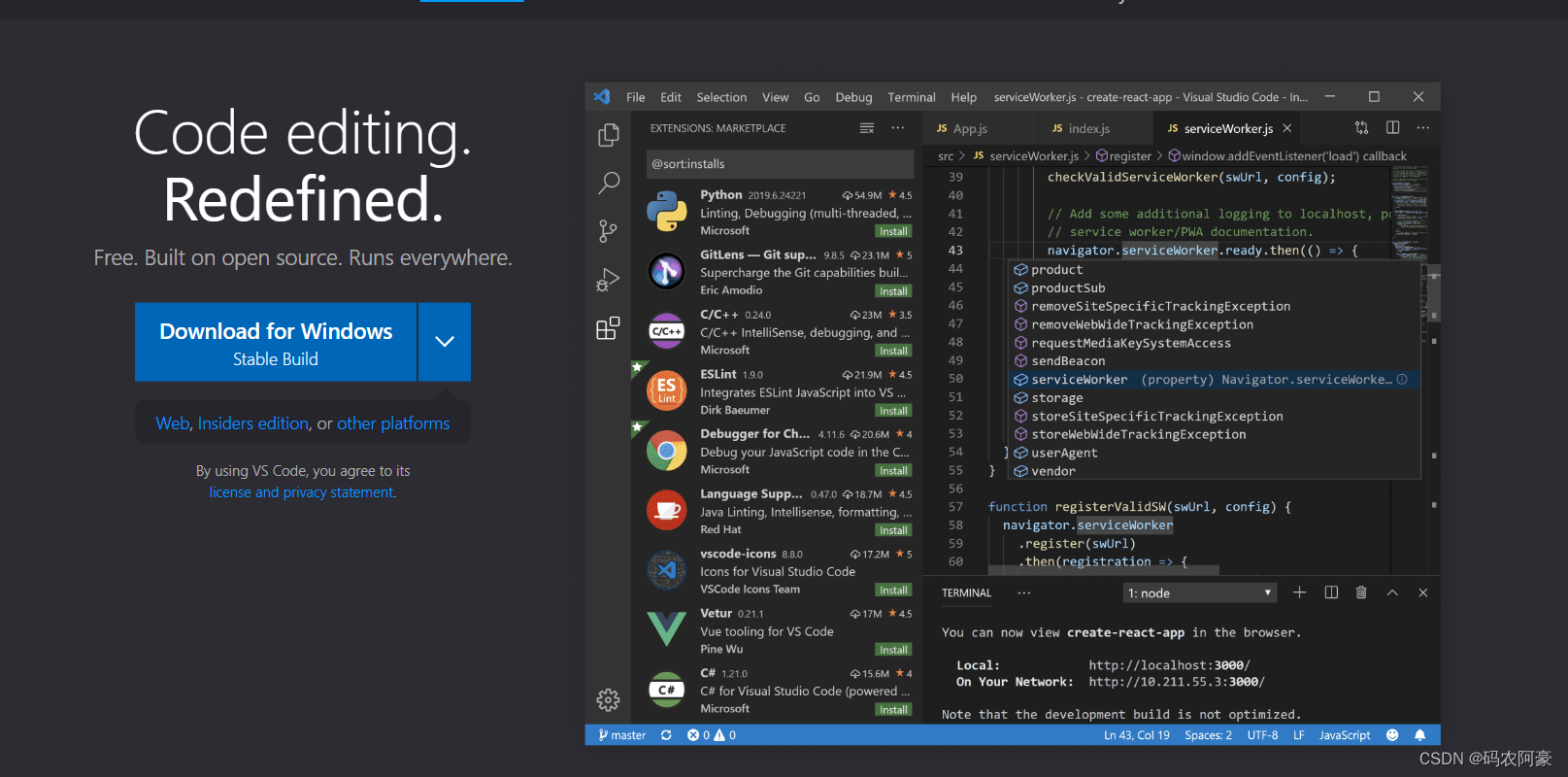
Task: Open Selection menu
Action: point(721,97)
